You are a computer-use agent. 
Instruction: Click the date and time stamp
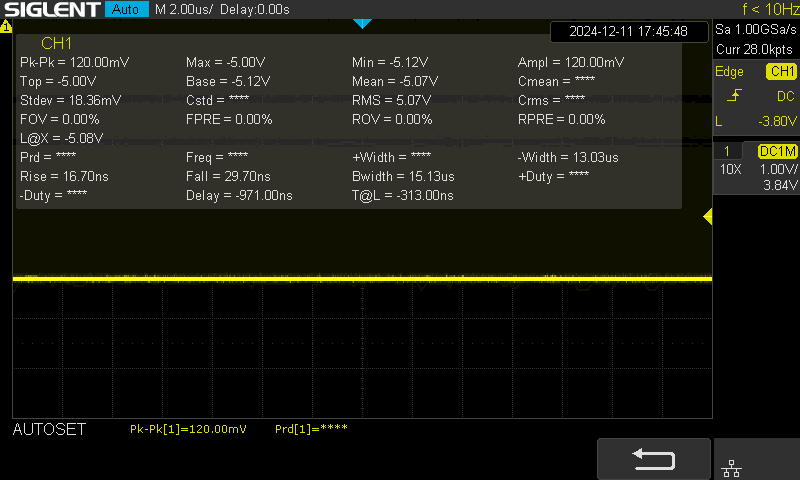628,31
